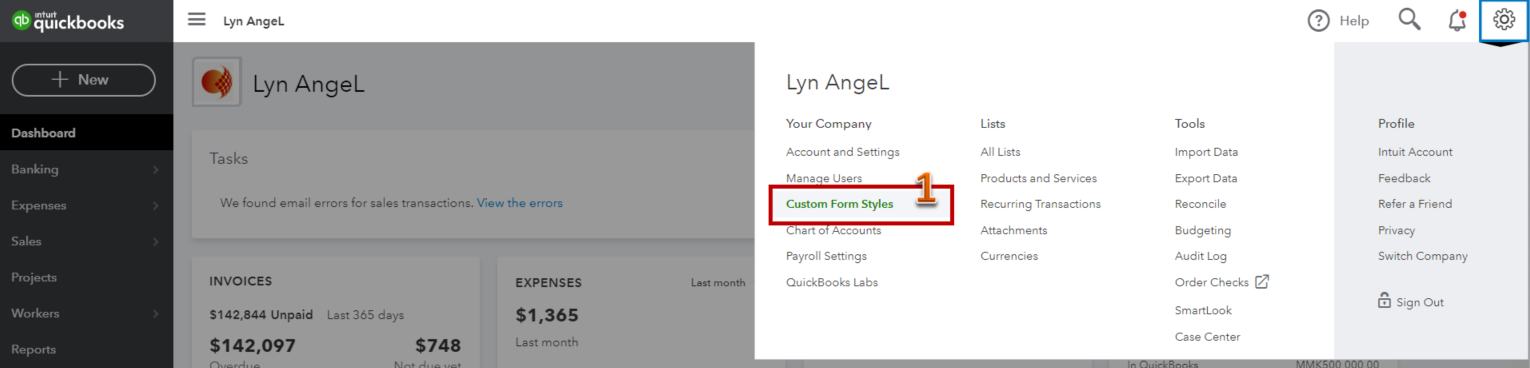Image resolution: width=1530 pixels, height=368 pixels.
Task: Click the search magnifier icon
Action: (x=1409, y=20)
